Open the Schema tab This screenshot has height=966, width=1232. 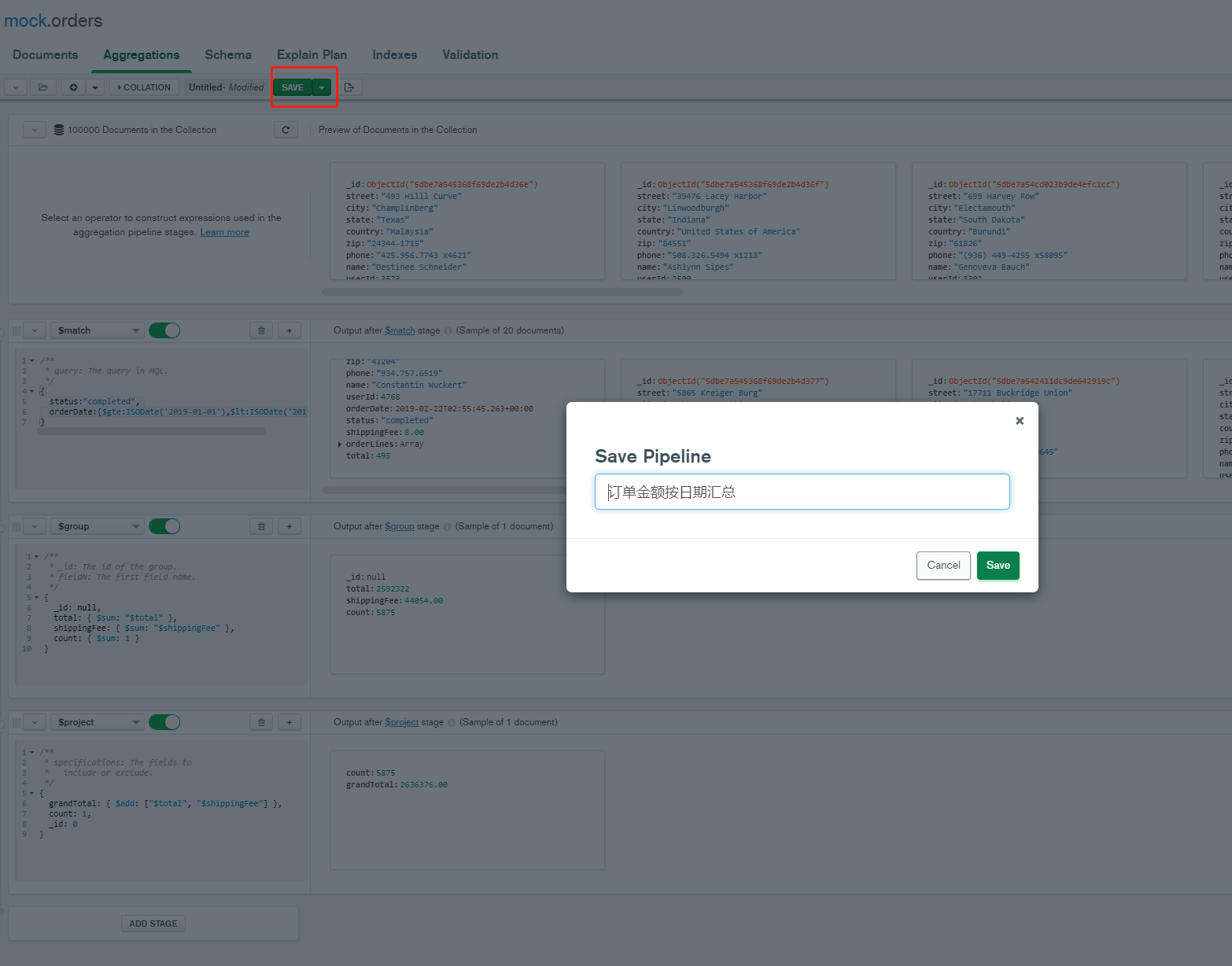coord(228,55)
